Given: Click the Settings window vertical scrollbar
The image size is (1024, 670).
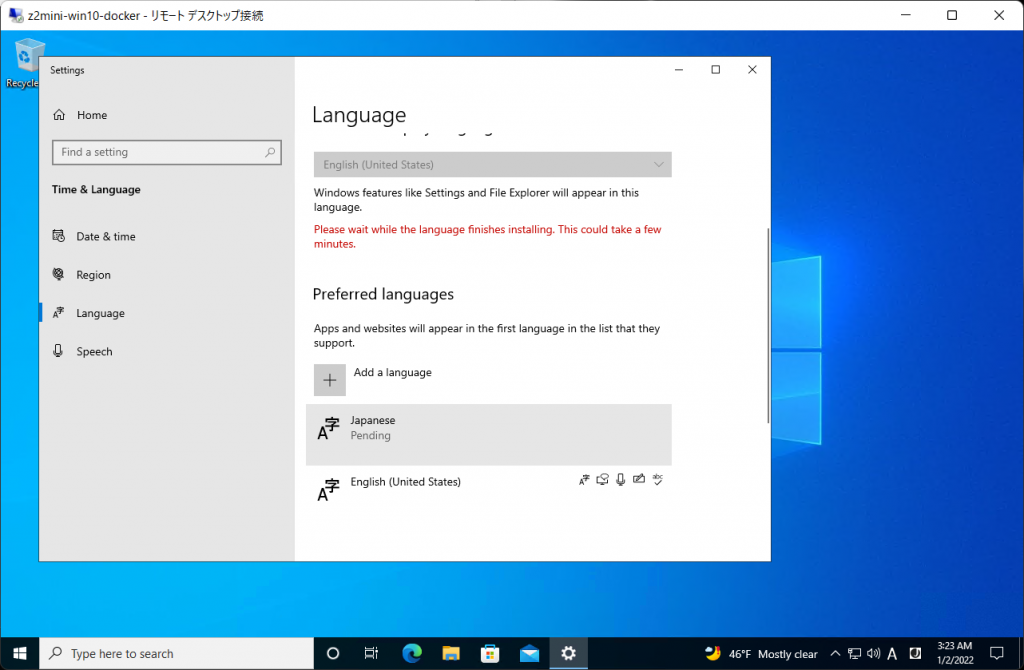Looking at the screenshot, I should click(768, 325).
